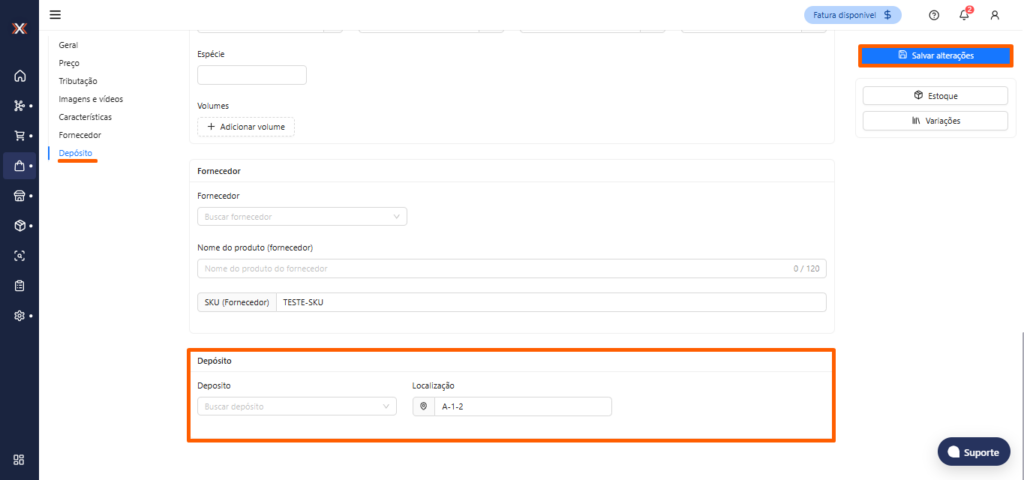This screenshot has height=480, width=1024.
Task: Open the apps grid icon at sidebar bottom
Action: click(19, 460)
